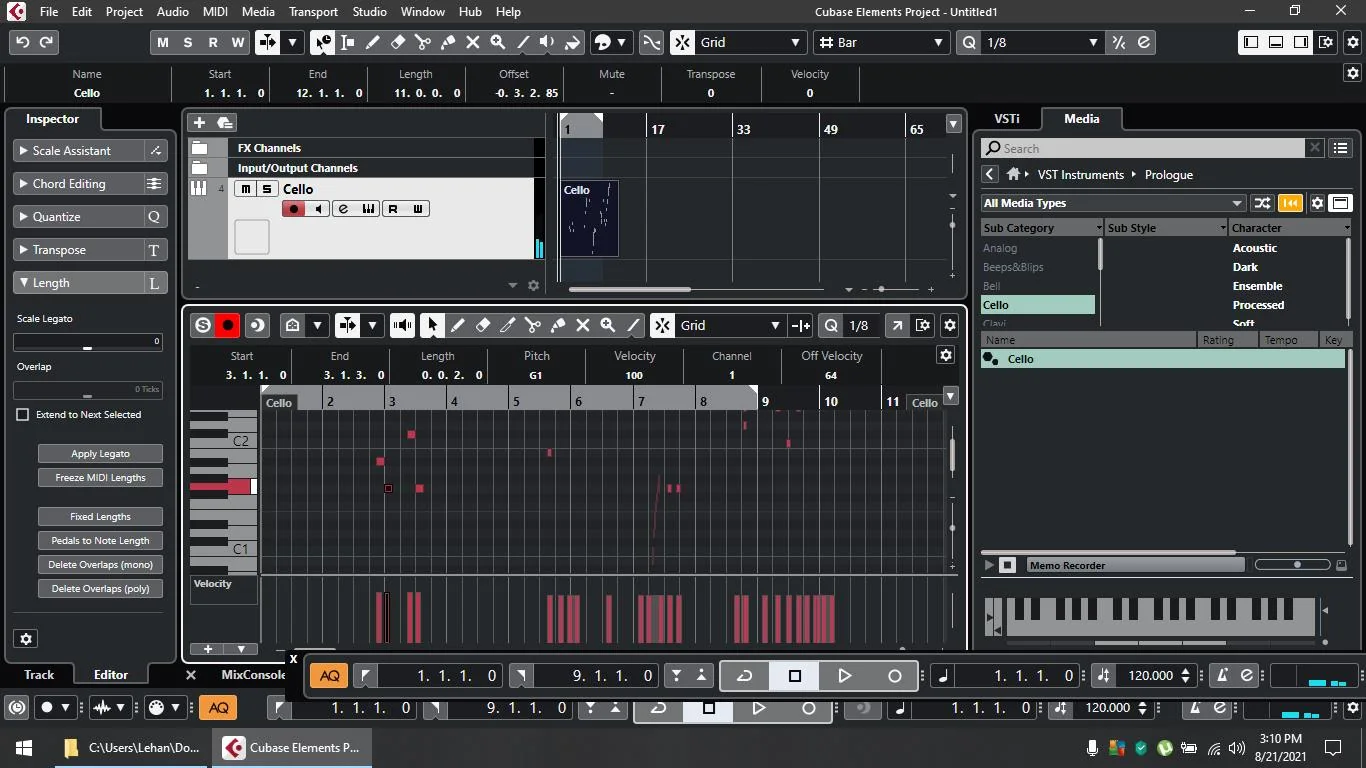
Task: Select the Color paint bucket tool in main toolbar
Action: coord(572,42)
